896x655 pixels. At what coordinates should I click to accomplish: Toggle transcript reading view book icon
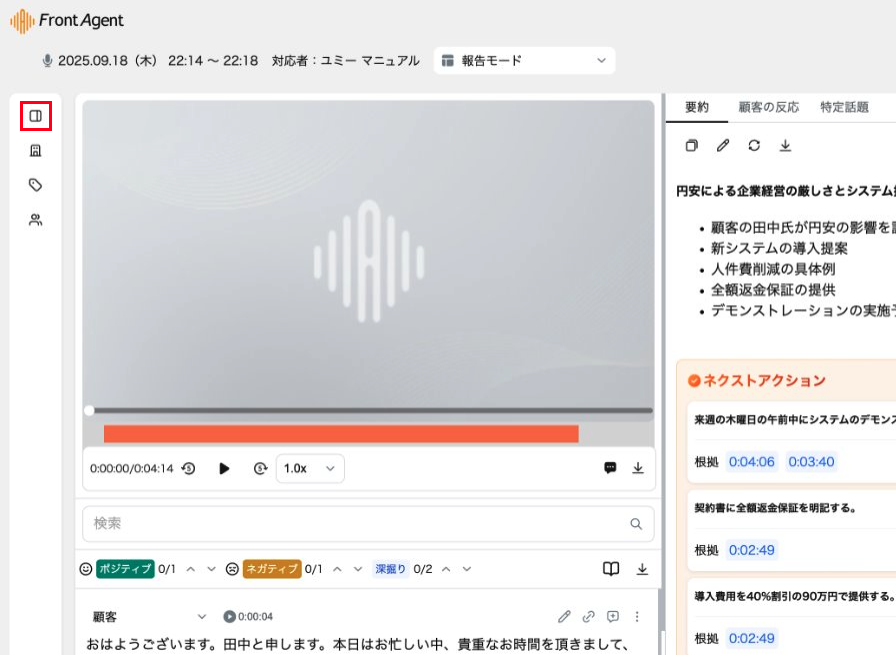[x=611, y=569]
